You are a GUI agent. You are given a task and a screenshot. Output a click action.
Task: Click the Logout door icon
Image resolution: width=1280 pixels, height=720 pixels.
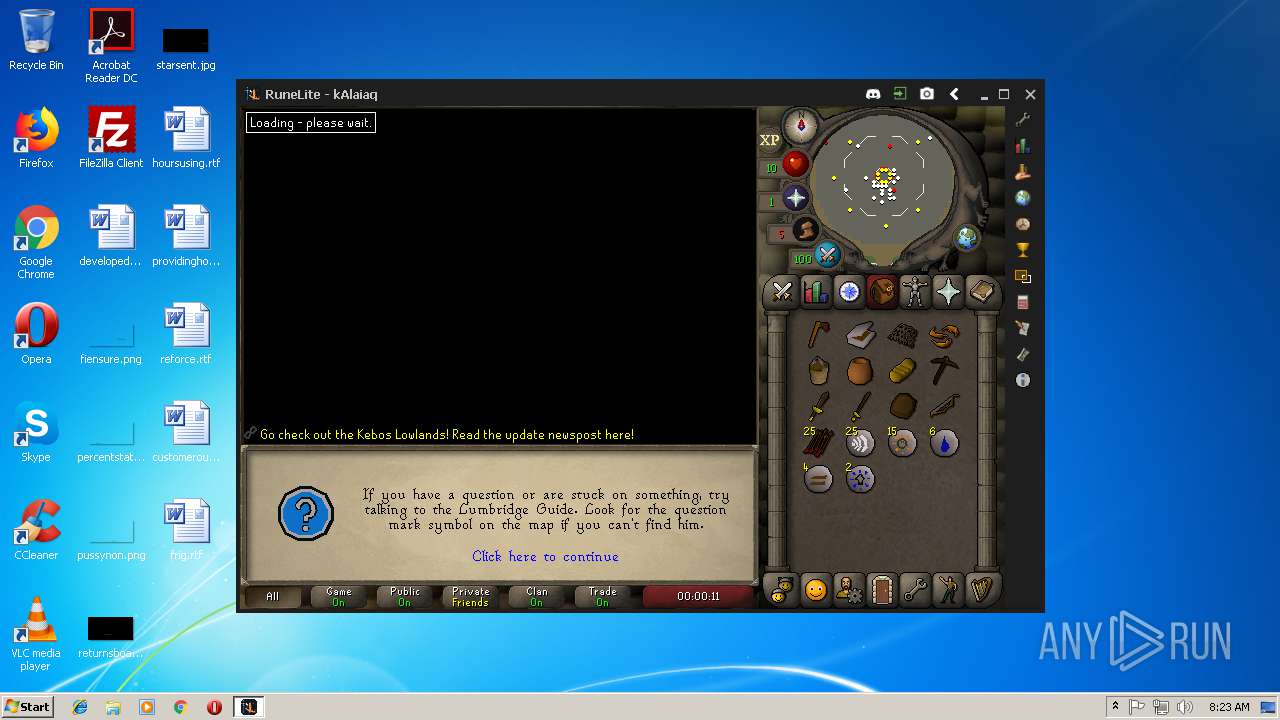[x=882, y=590]
